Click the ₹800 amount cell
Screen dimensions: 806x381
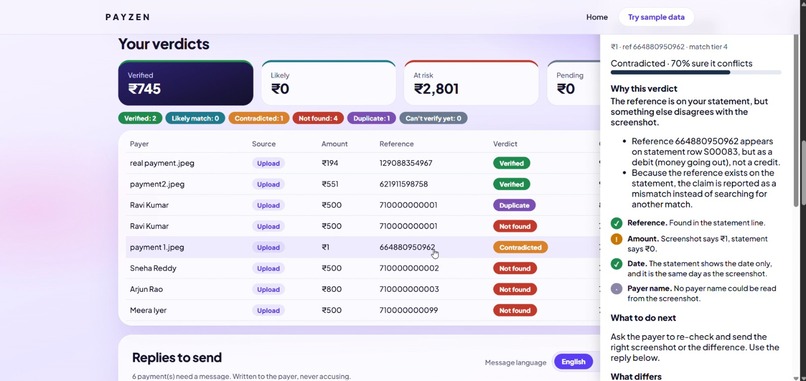pyautogui.click(x=332, y=289)
